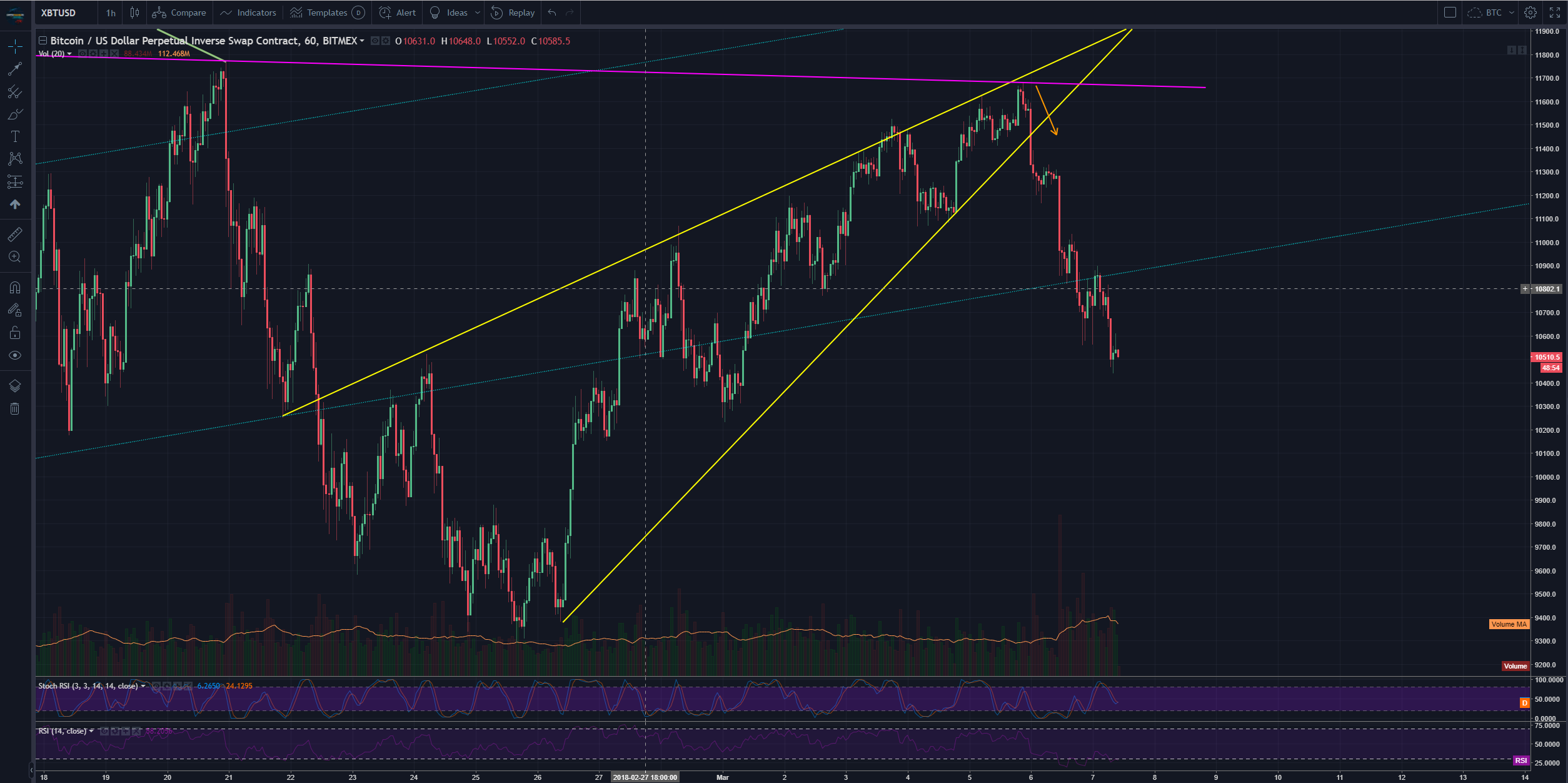Choose the pitchfork drawing tool
Image resolution: width=1568 pixels, height=783 pixels.
(x=15, y=92)
